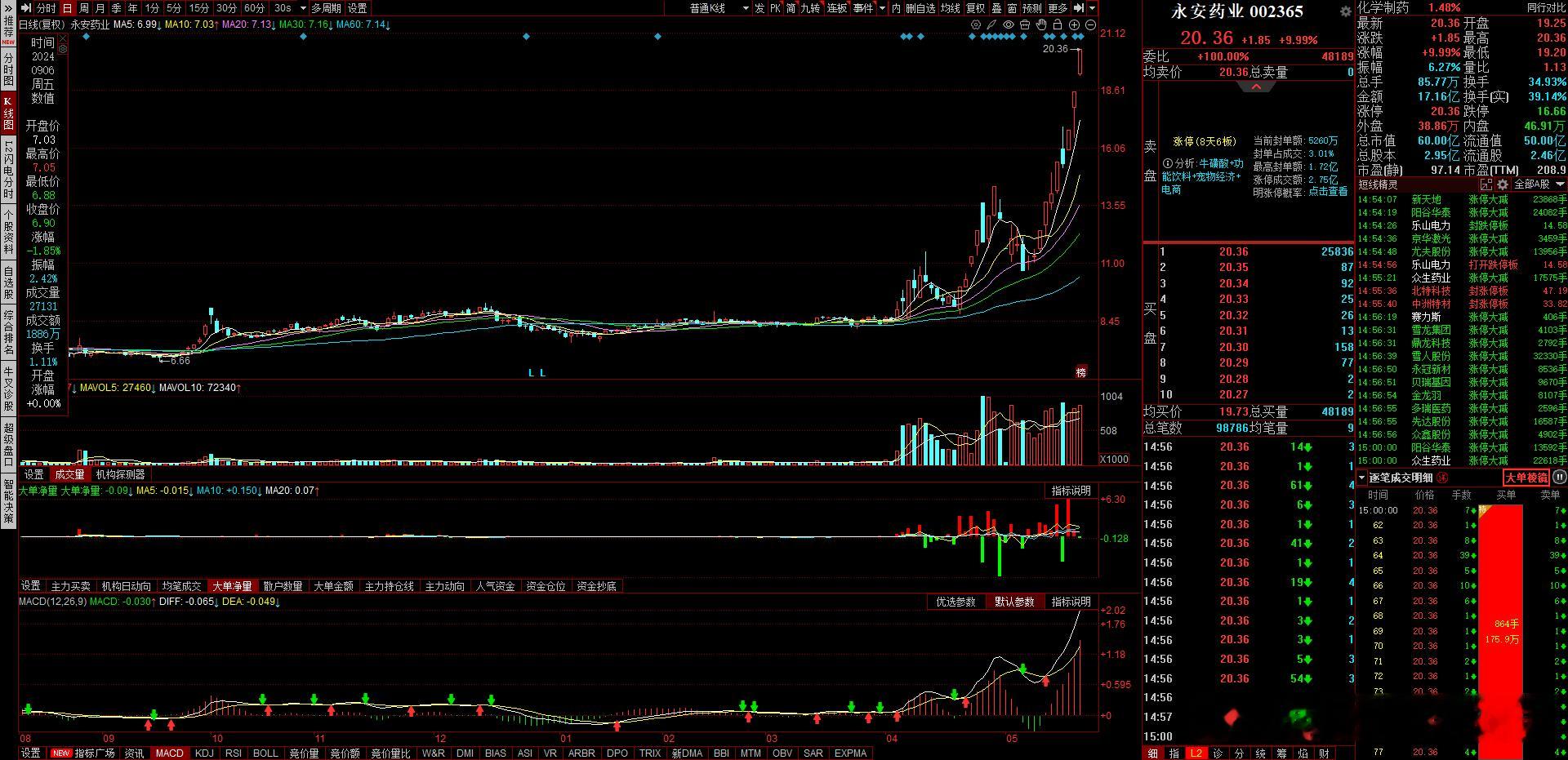Click the popout icon in 短线精灵 header
This screenshot has width=1568, height=760.
pyautogui.click(x=1486, y=184)
